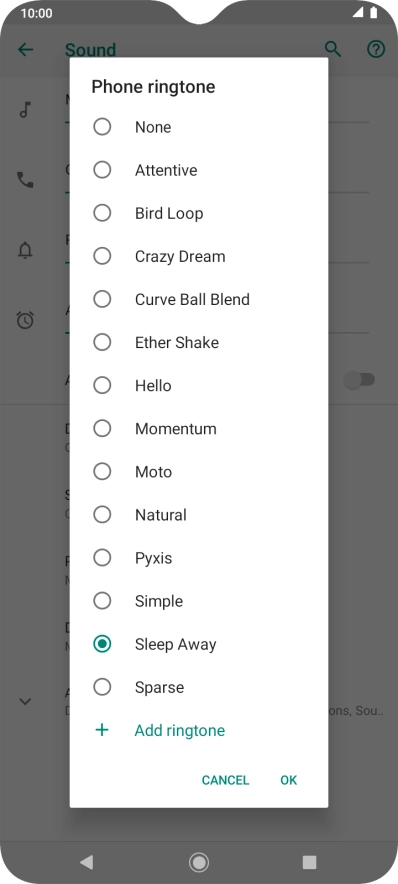Tap the recent apps square button

pyautogui.click(x=309, y=862)
